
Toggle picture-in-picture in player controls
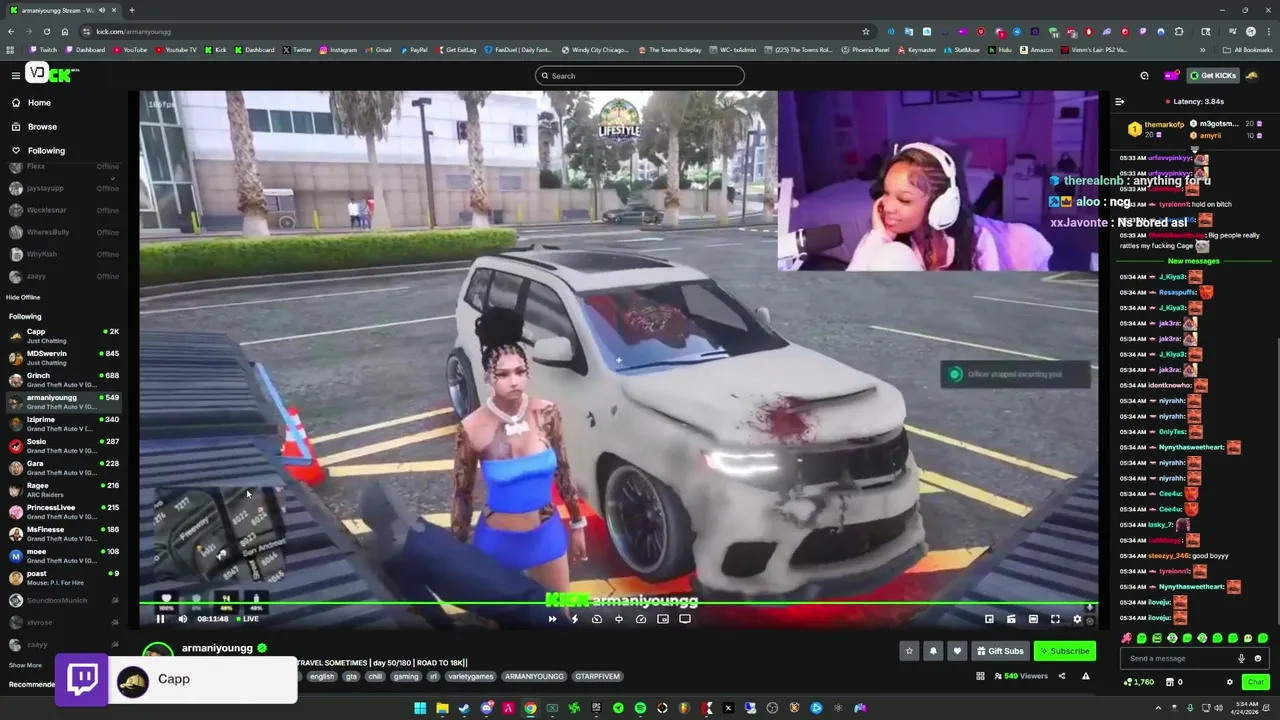point(663,619)
